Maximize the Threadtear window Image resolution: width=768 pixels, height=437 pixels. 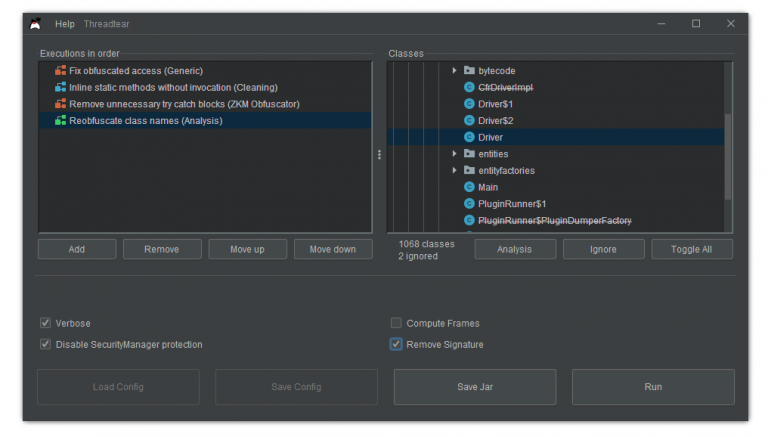[x=696, y=24]
